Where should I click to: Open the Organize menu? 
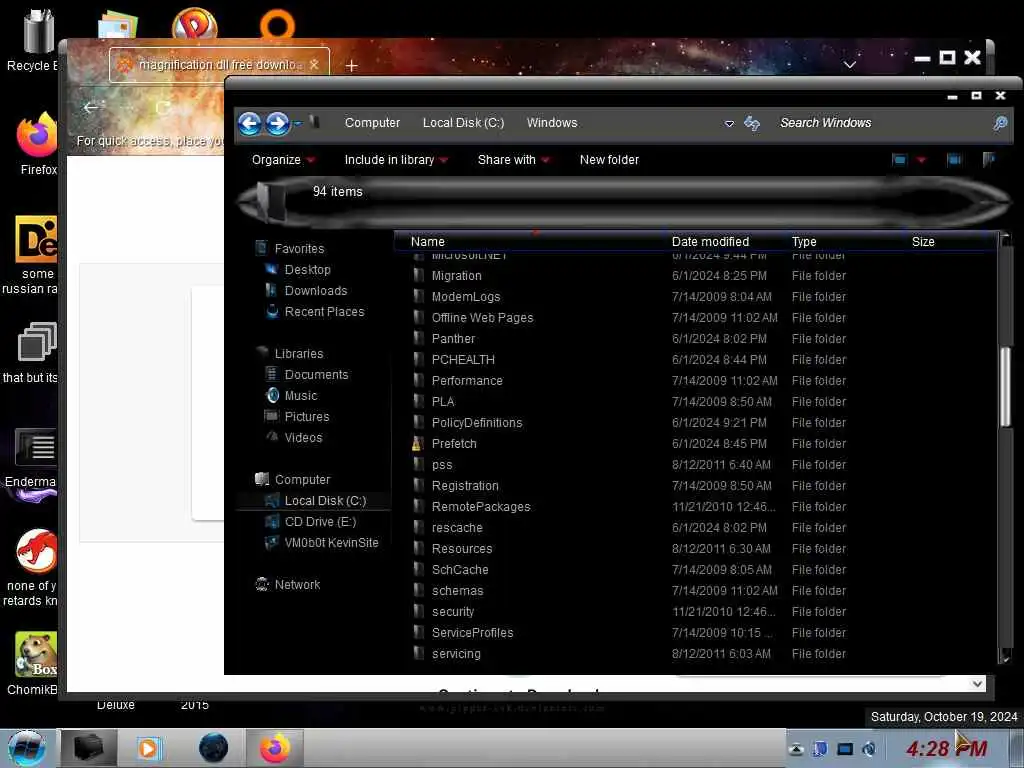point(283,160)
